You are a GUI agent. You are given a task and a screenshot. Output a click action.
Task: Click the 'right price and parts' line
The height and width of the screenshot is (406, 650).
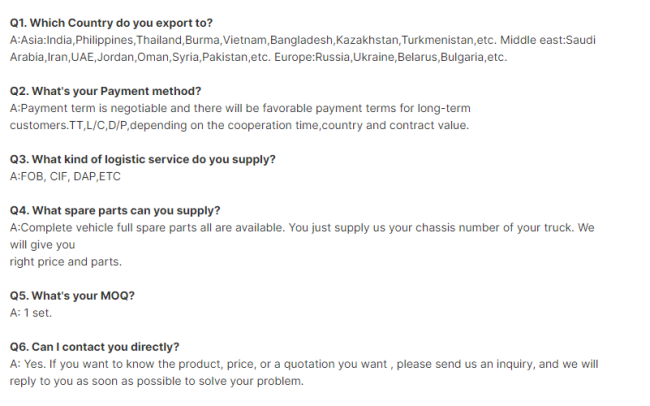[x=65, y=262]
